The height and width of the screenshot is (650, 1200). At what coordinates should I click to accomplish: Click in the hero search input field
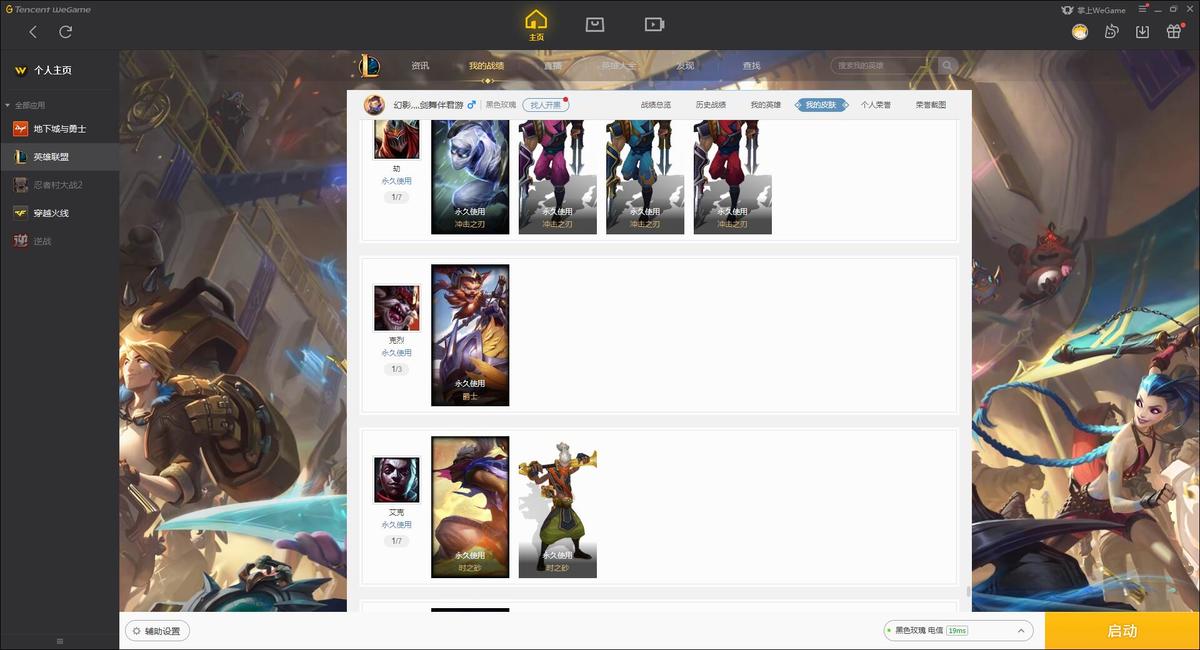point(882,66)
